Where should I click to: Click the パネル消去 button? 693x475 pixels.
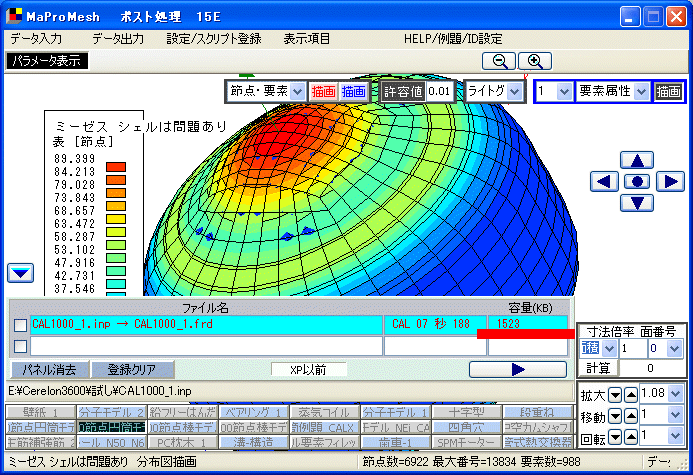[x=50, y=370]
